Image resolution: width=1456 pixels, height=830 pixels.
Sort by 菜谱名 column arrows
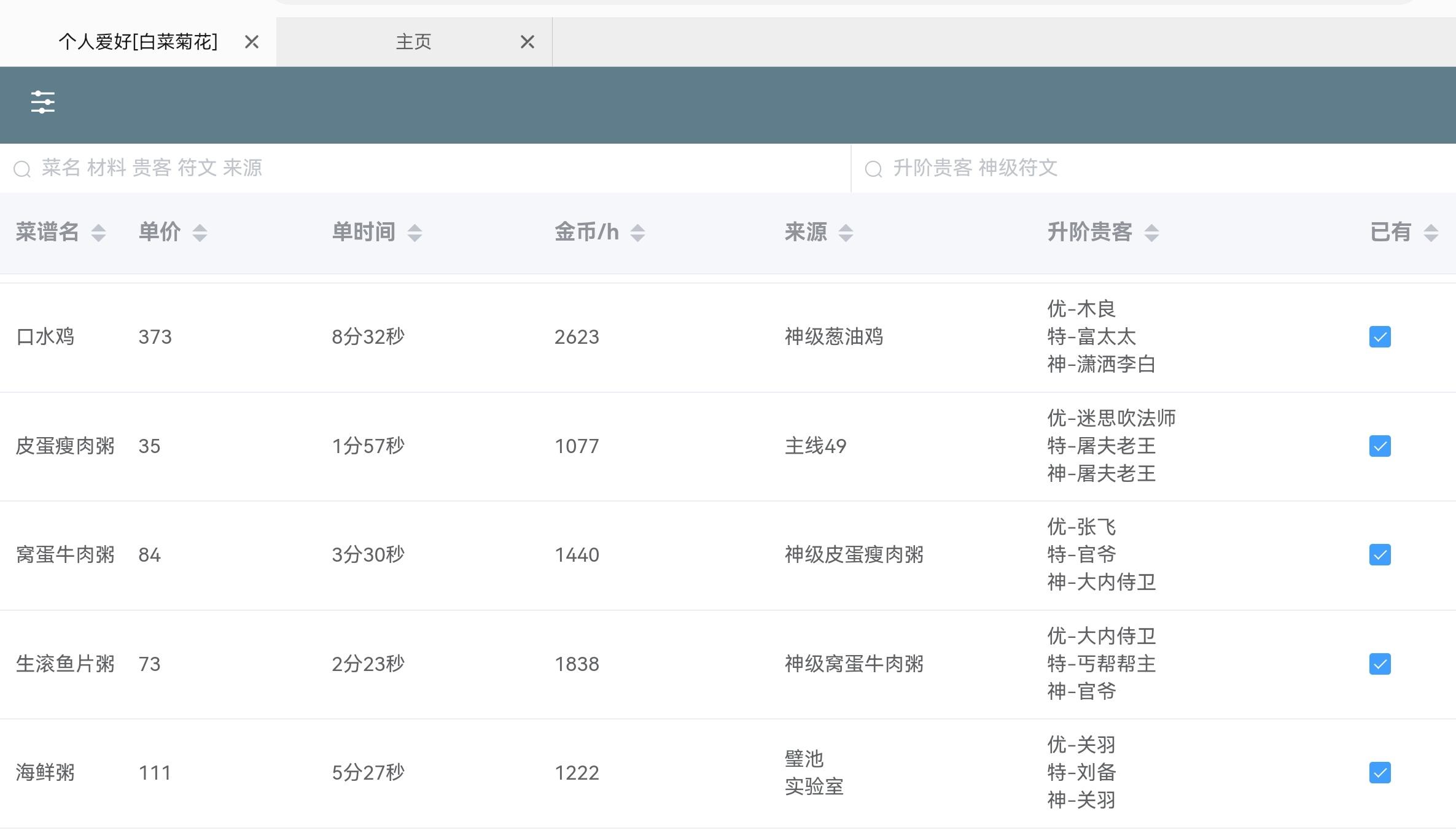coord(98,233)
